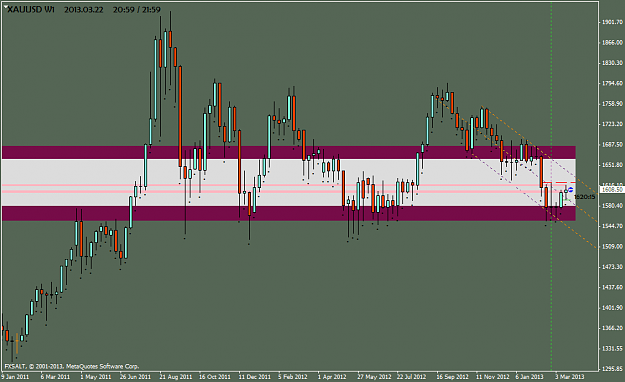Screen dimensions: 625x382
Task: Click the 1509.00 price axis label
Action: pos(612,246)
